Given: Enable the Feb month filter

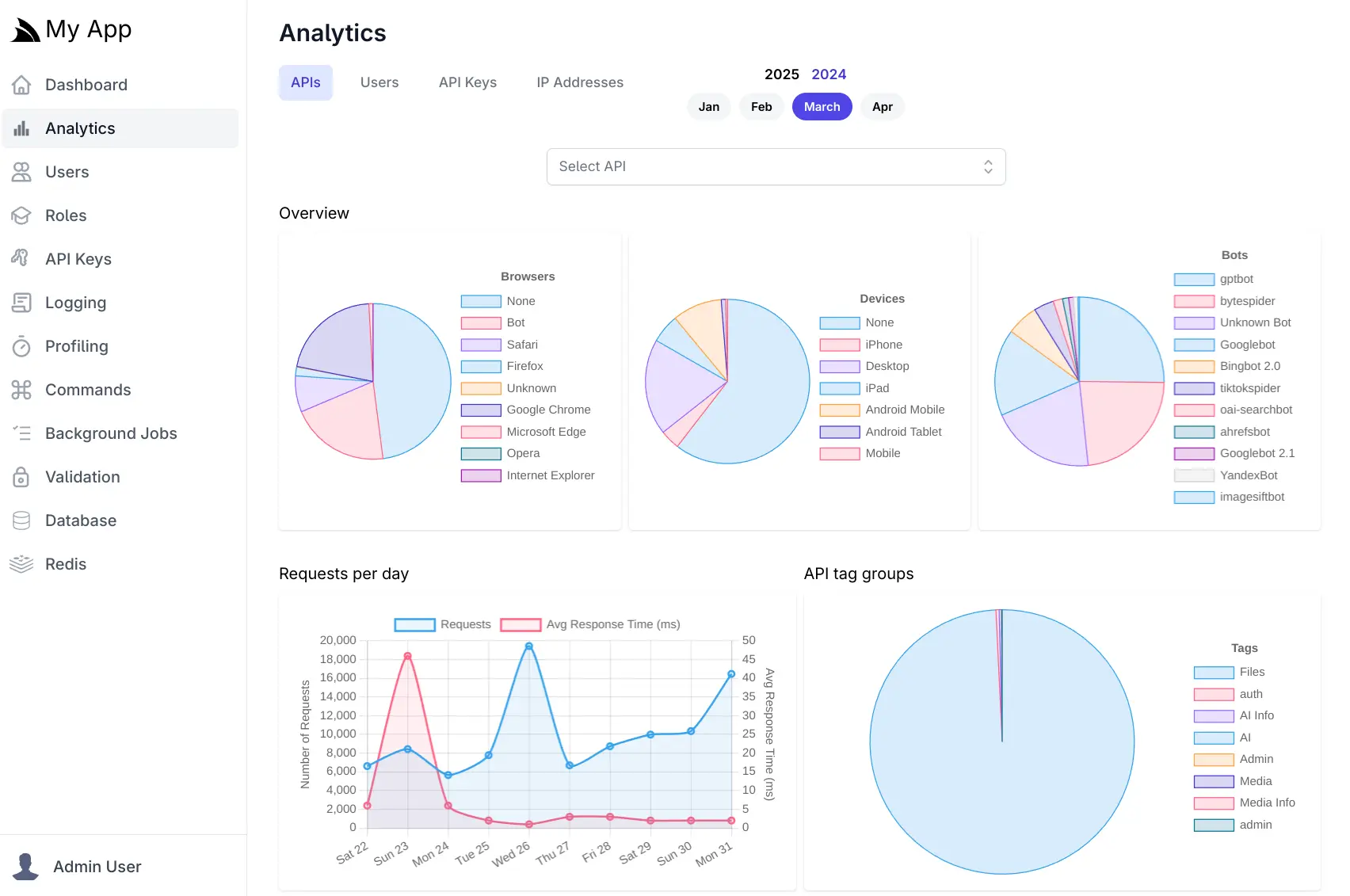Looking at the screenshot, I should click(x=761, y=106).
